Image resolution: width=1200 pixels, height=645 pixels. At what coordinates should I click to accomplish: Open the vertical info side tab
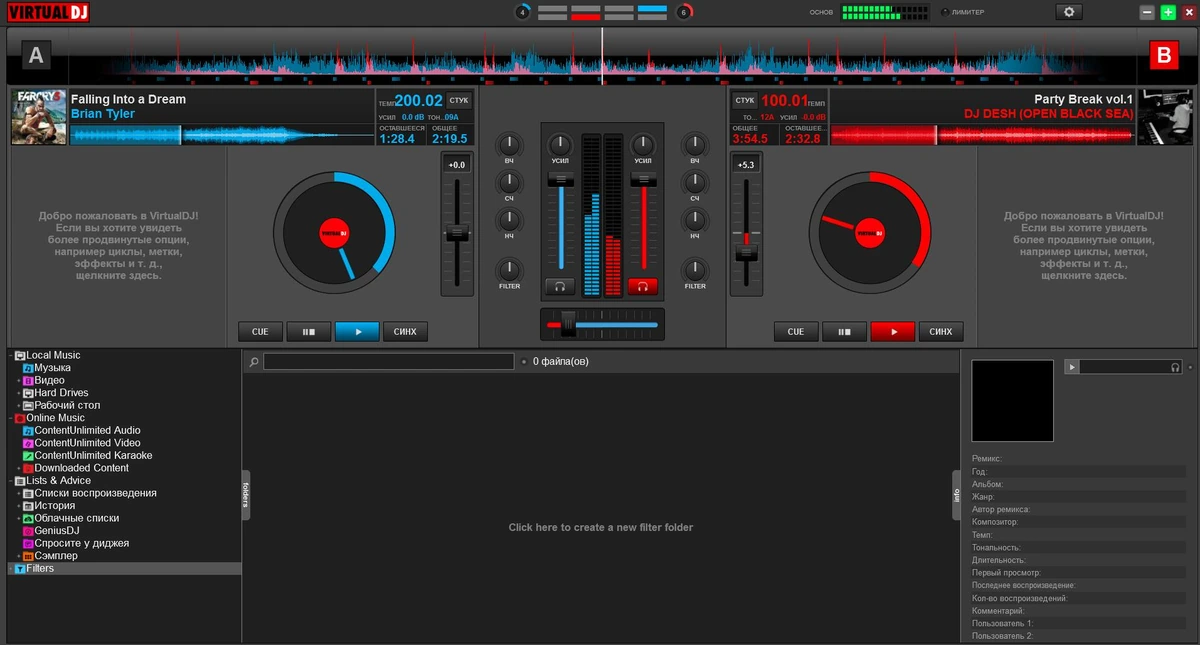956,495
